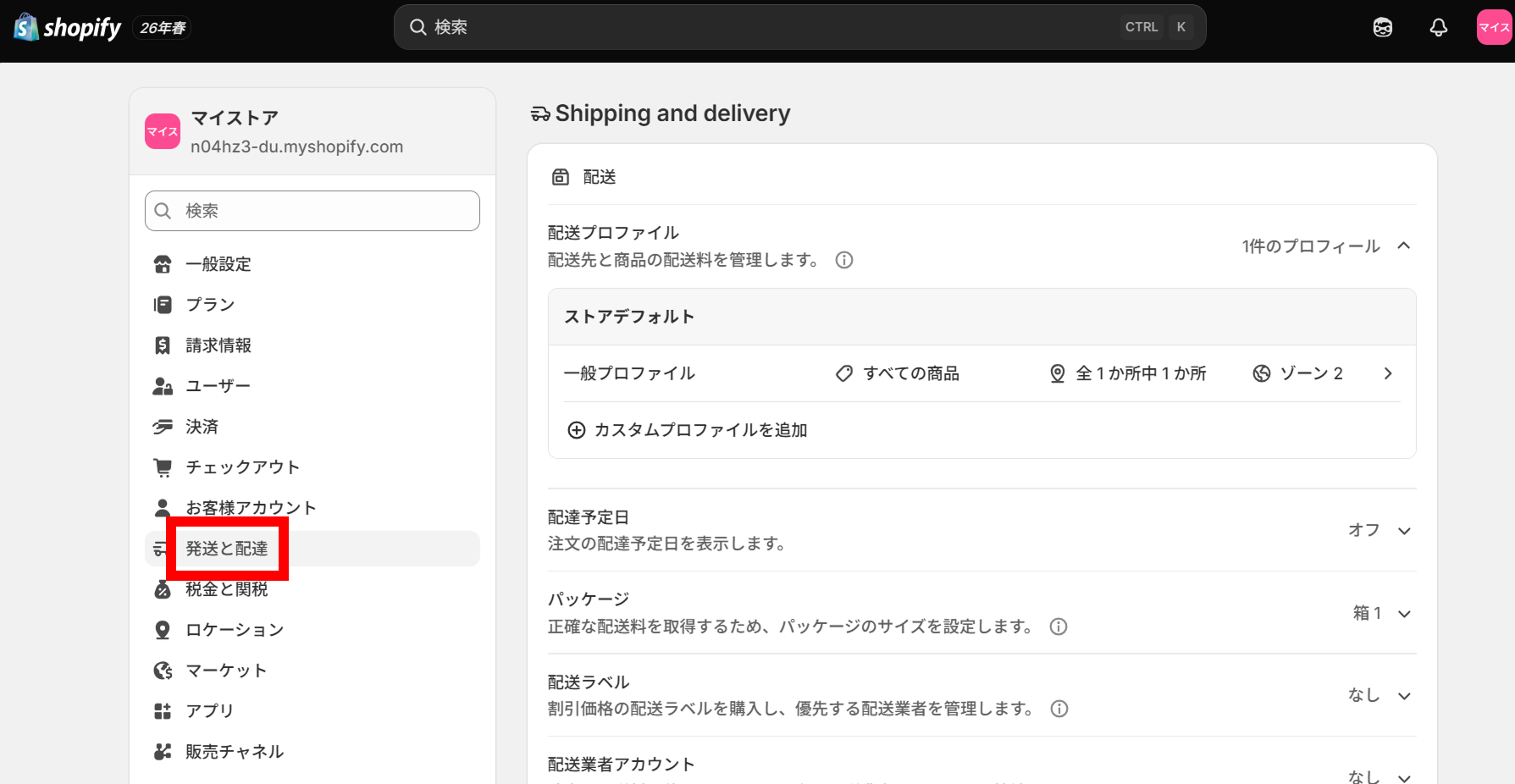Open the notifications bell
The image size is (1515, 784).
pyautogui.click(x=1438, y=28)
